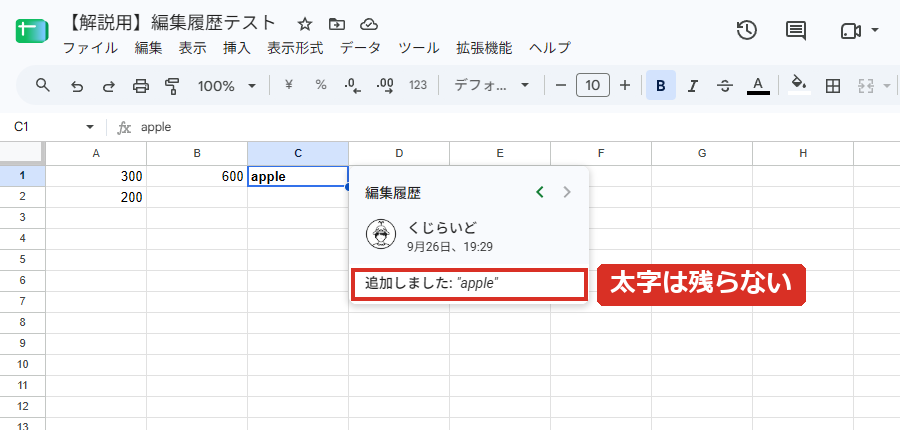Image resolution: width=900 pixels, height=430 pixels.
Task: Open version history clock icon
Action: [x=747, y=30]
